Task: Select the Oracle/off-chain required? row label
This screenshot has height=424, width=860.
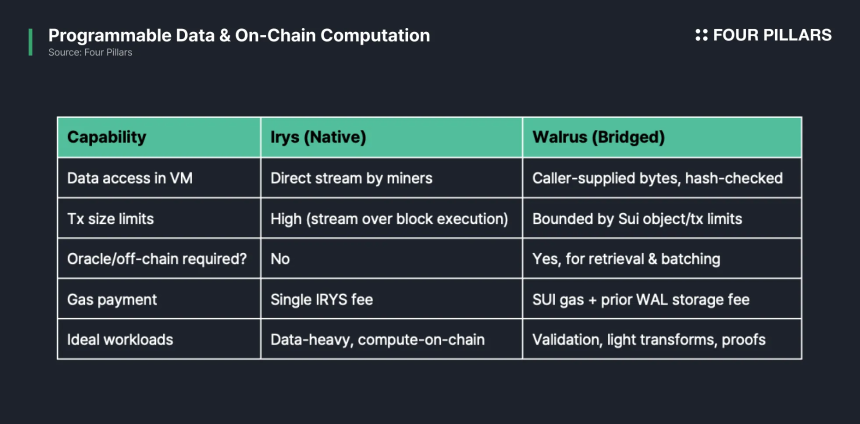Action: (x=157, y=259)
